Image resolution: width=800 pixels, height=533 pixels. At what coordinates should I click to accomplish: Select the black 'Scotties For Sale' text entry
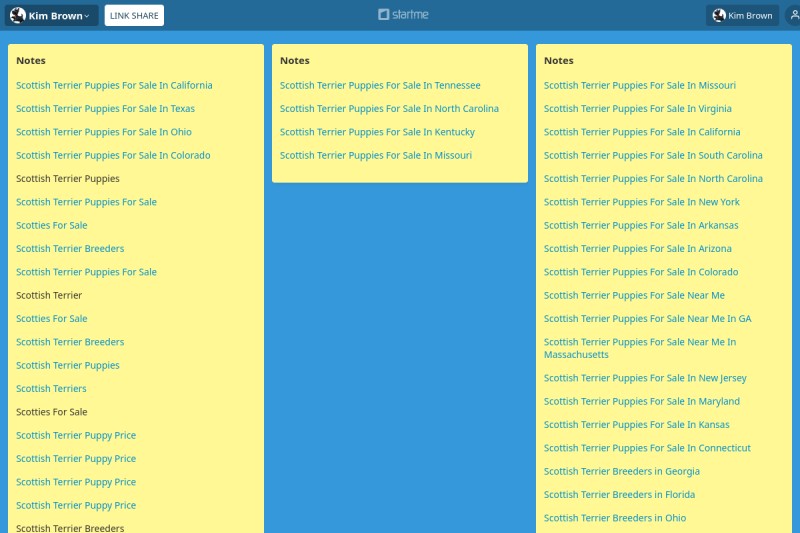point(52,412)
